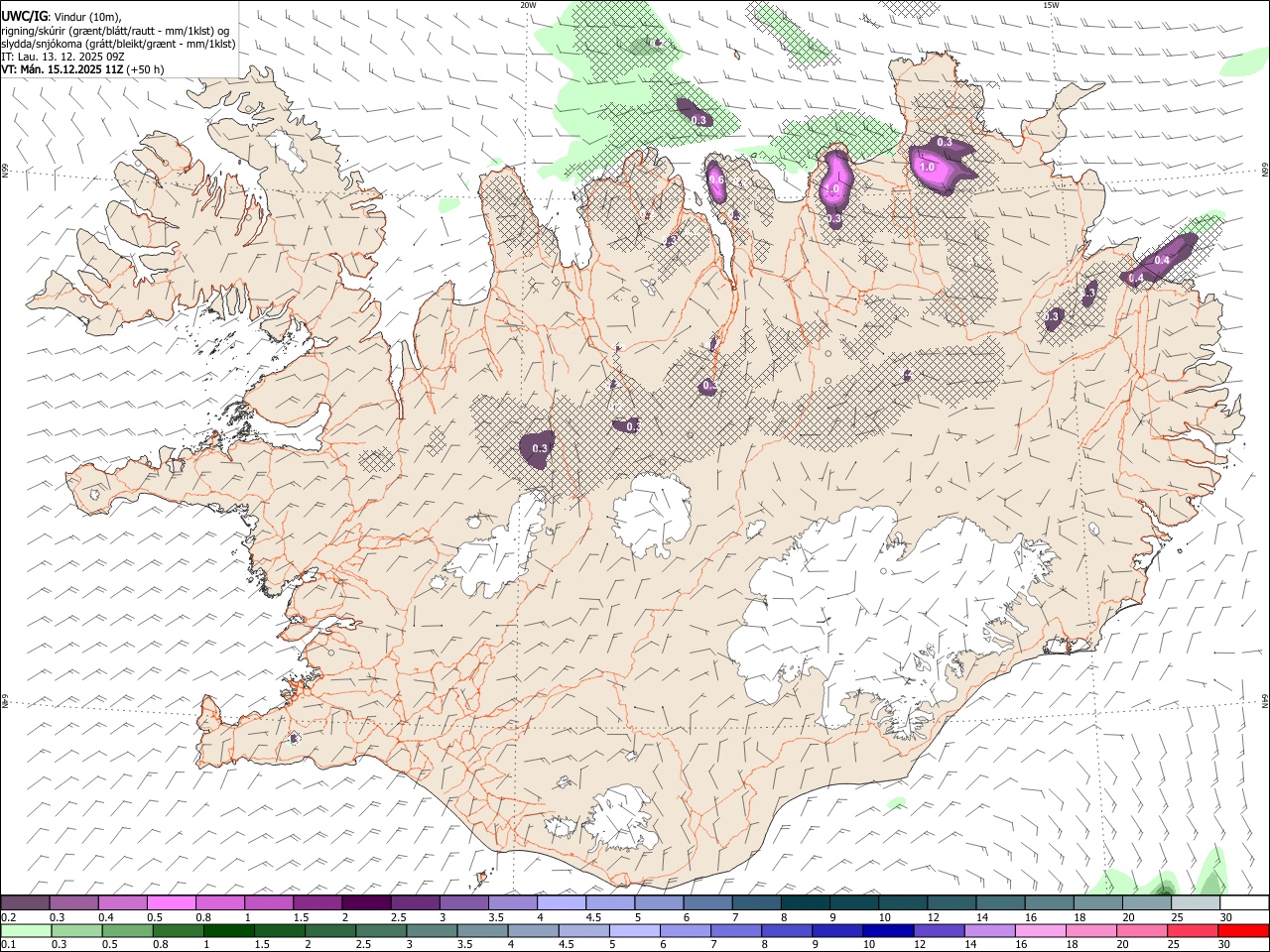Select the upper scale swatch between 4 and 4.5

tap(562, 902)
